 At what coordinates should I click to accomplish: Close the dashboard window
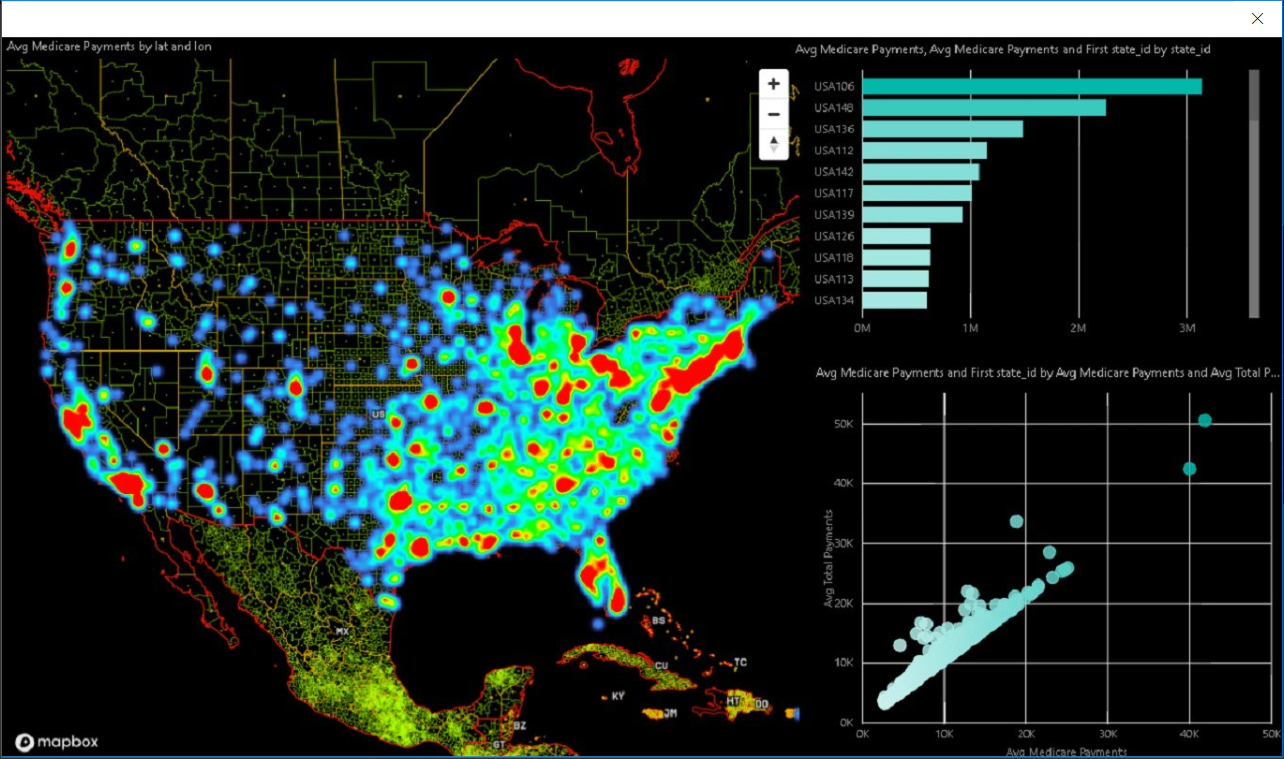click(x=1257, y=18)
